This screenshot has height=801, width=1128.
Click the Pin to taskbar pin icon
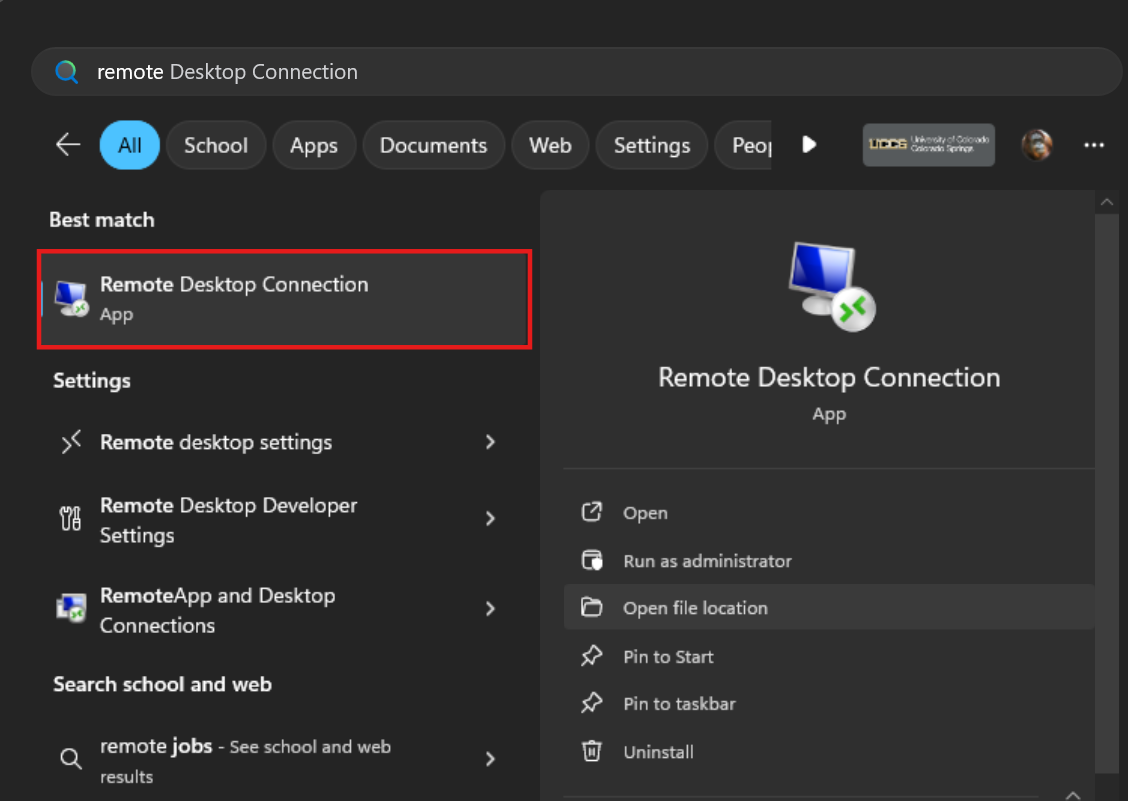click(x=591, y=703)
